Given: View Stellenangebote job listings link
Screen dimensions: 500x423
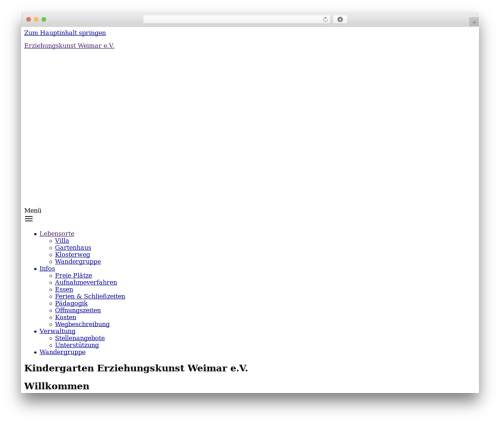Looking at the screenshot, I should (80, 338).
